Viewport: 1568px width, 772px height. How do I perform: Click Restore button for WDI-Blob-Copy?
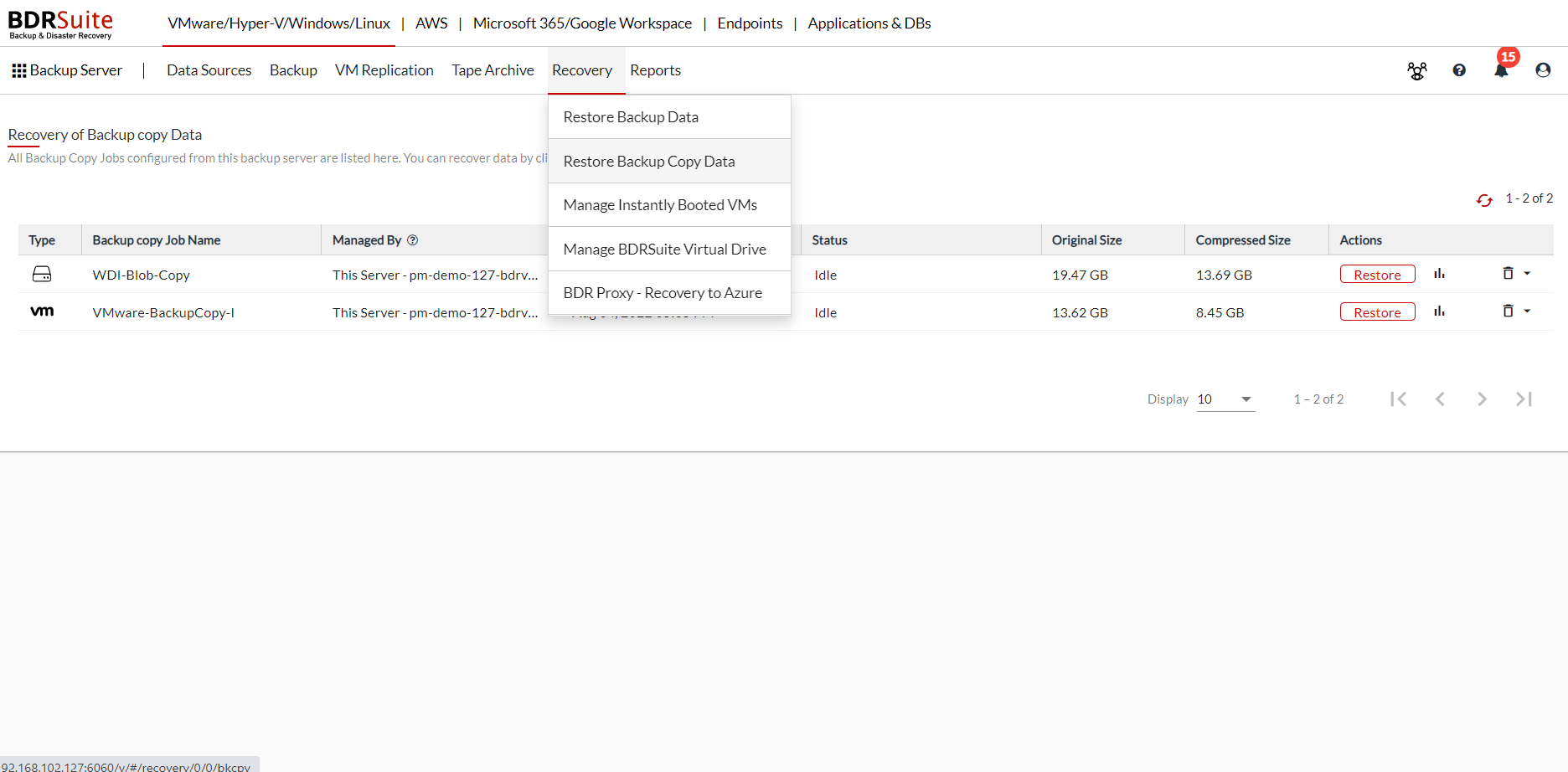pyautogui.click(x=1377, y=275)
